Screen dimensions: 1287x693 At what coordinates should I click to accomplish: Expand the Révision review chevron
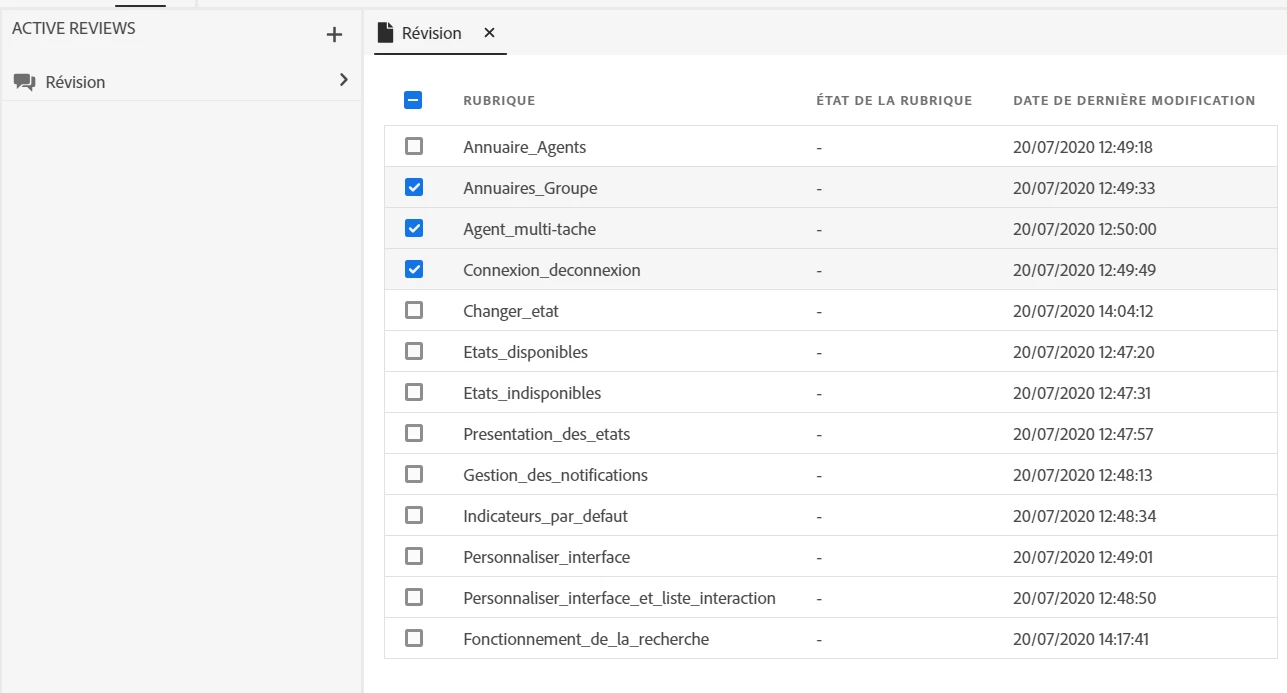coord(343,80)
